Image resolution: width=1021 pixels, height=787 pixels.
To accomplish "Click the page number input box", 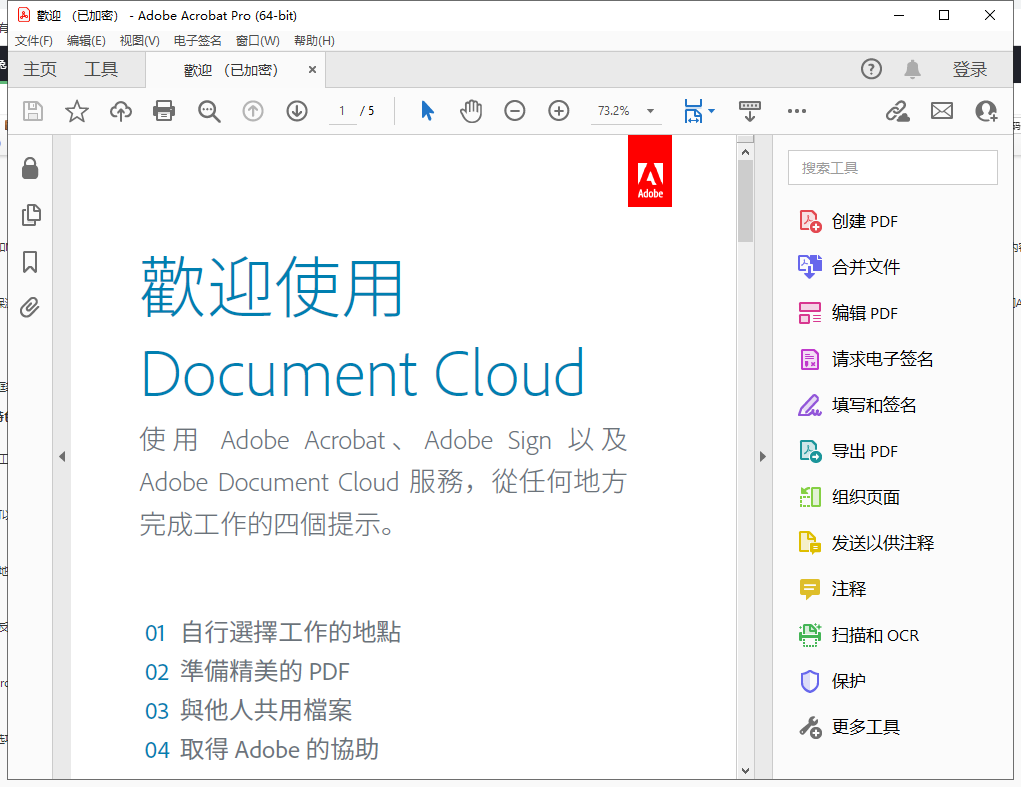I will coord(342,111).
